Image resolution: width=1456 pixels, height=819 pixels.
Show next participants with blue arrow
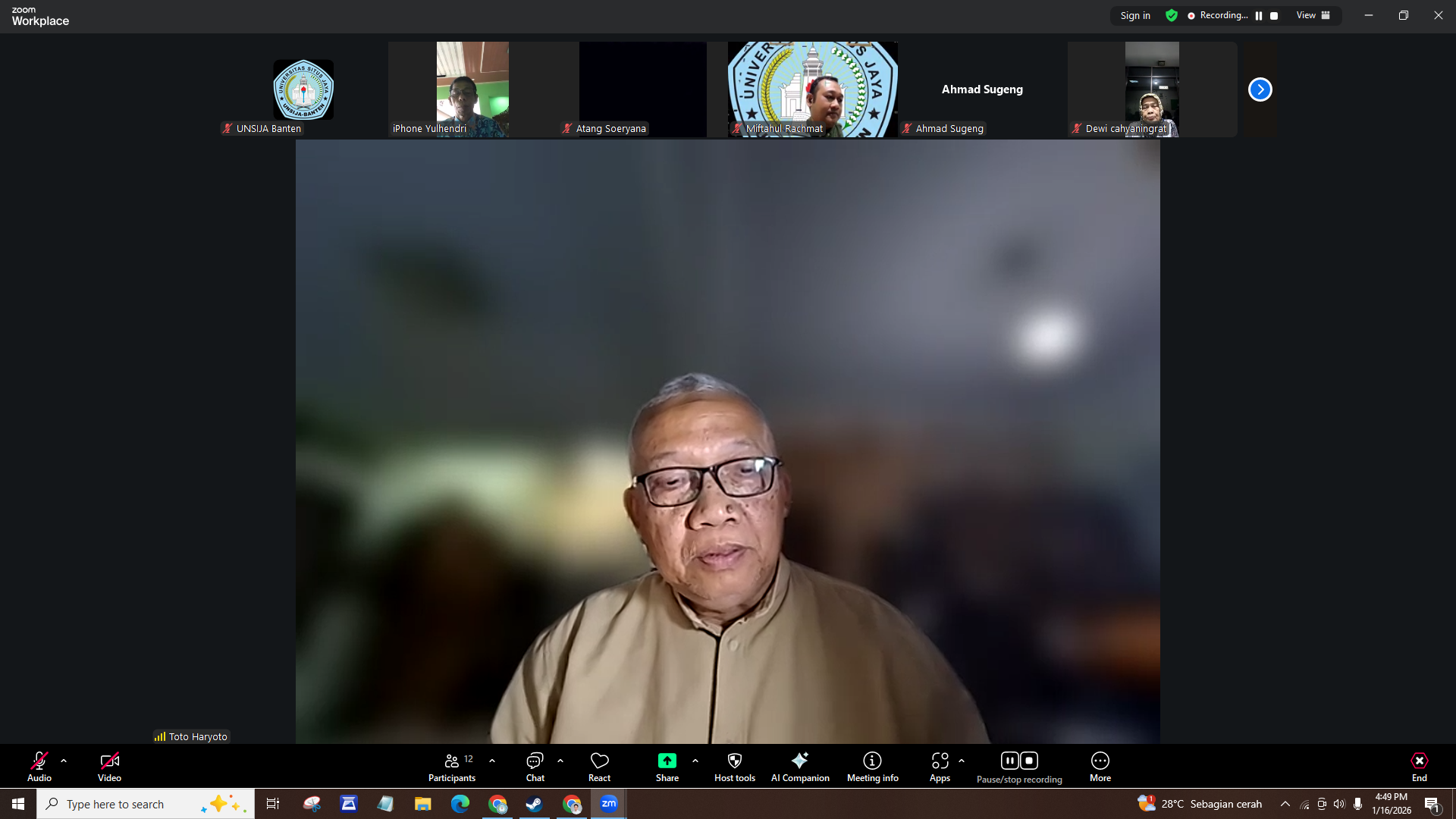tap(1260, 89)
